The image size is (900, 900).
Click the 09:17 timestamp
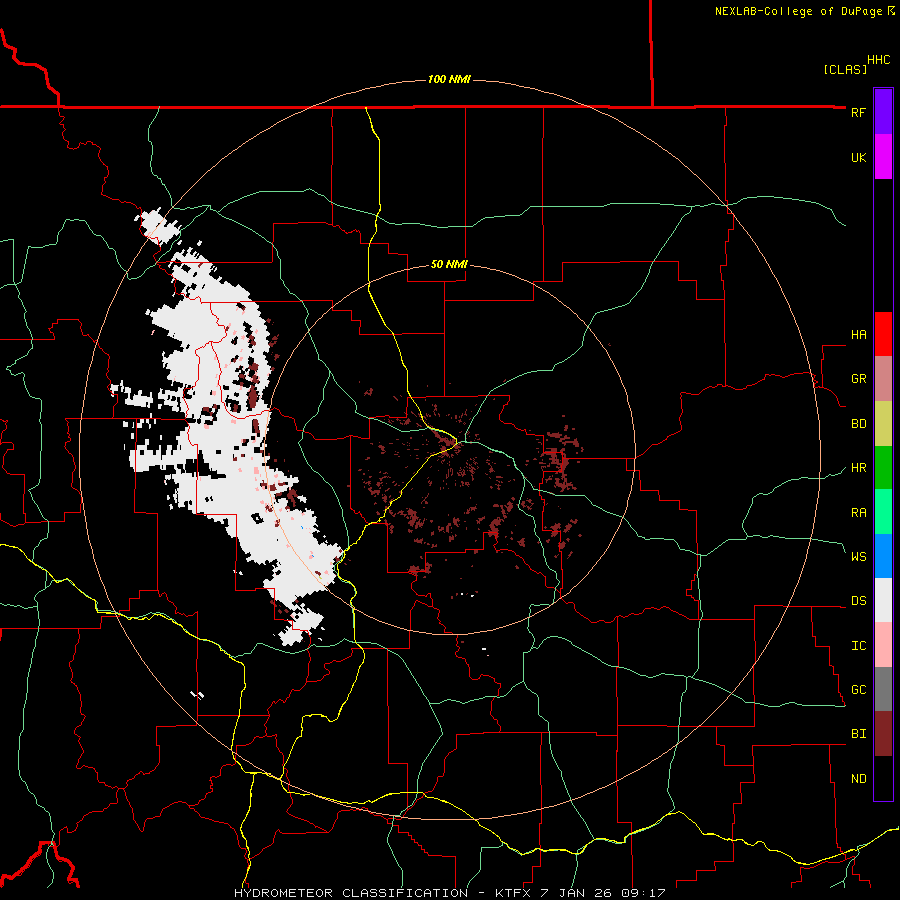coord(643,893)
